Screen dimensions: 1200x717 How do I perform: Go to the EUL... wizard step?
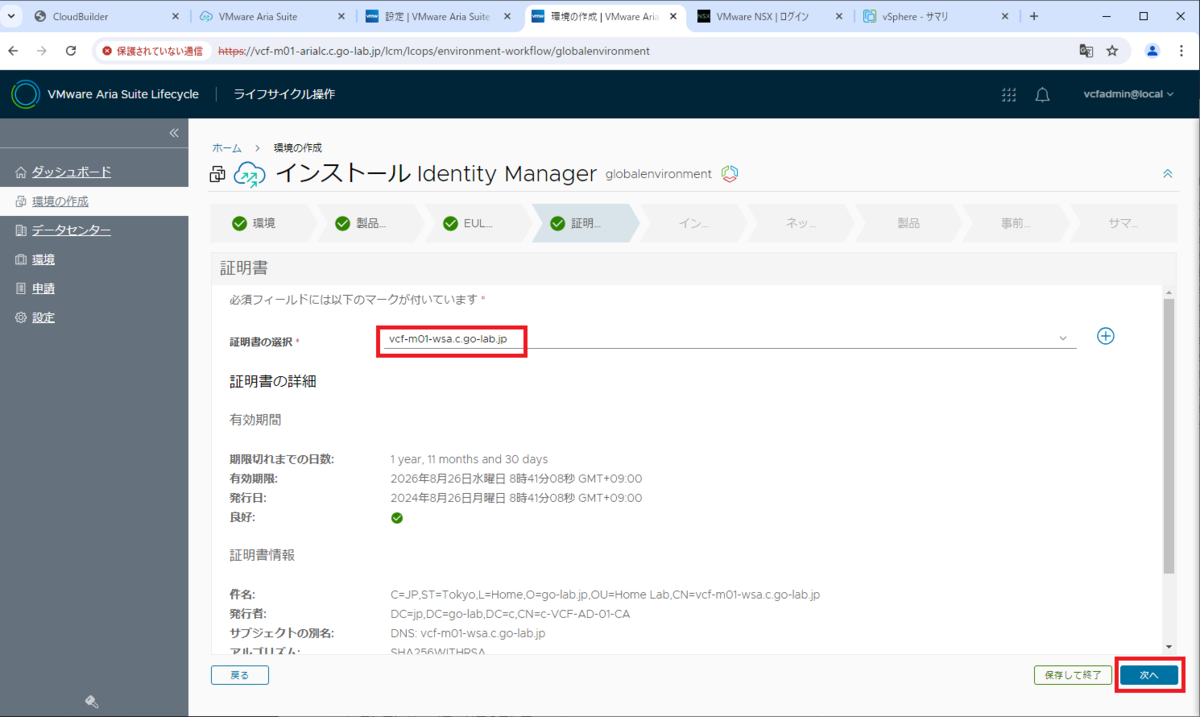479,223
